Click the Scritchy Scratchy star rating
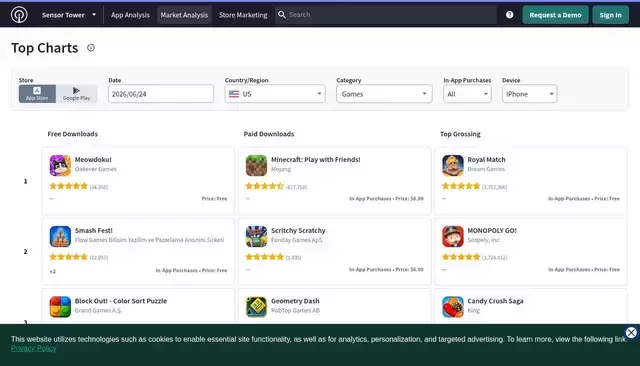The height and width of the screenshot is (366, 640). tap(264, 257)
